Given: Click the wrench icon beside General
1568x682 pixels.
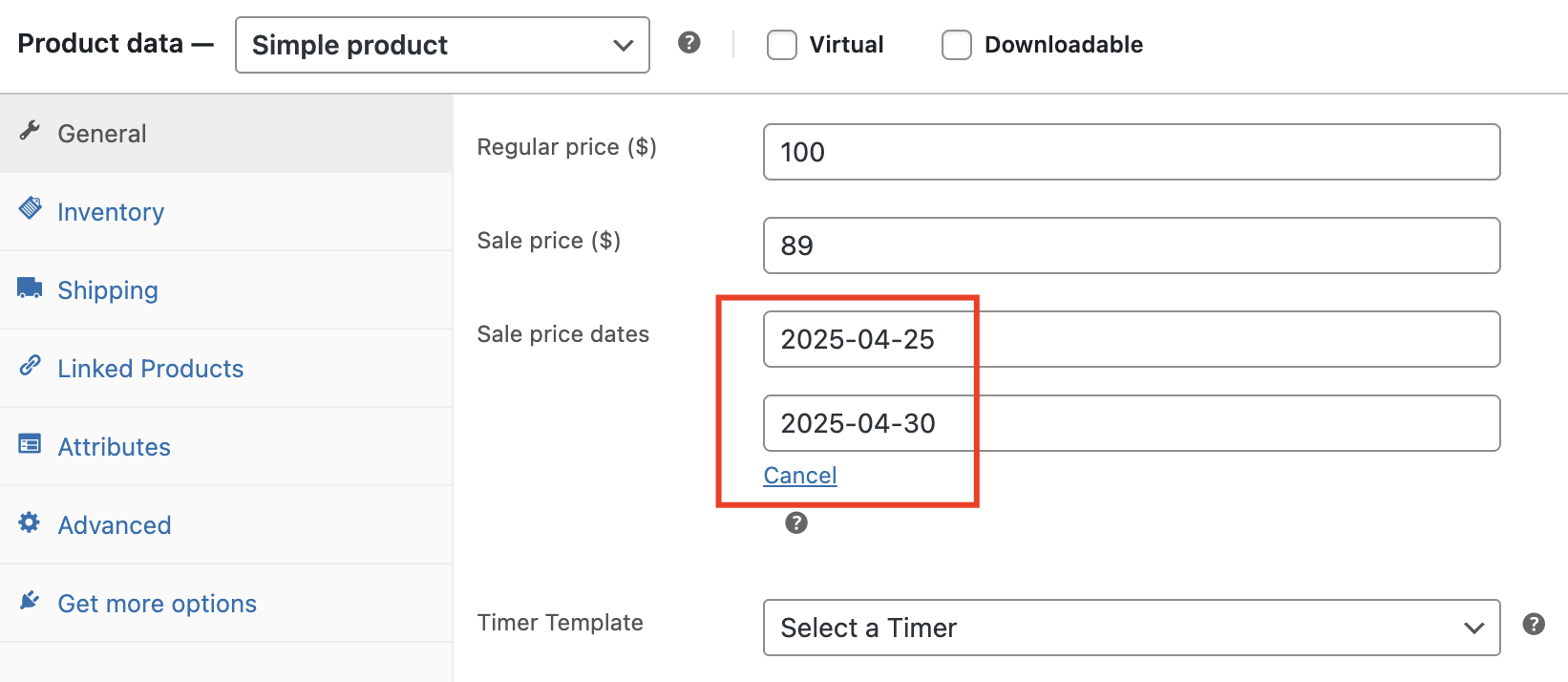Looking at the screenshot, I should point(30,131).
